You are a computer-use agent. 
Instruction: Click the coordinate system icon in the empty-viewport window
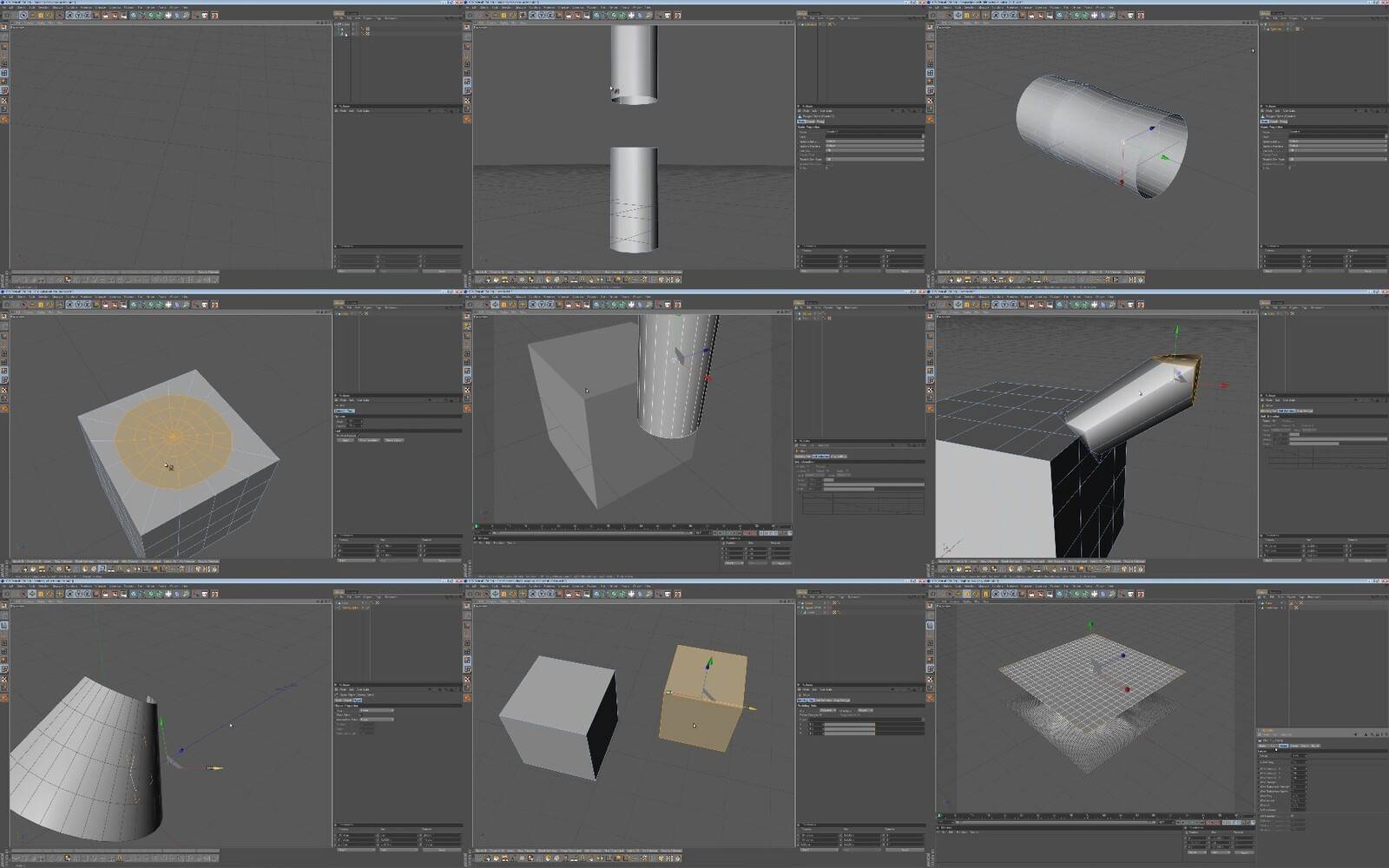[x=95, y=16]
